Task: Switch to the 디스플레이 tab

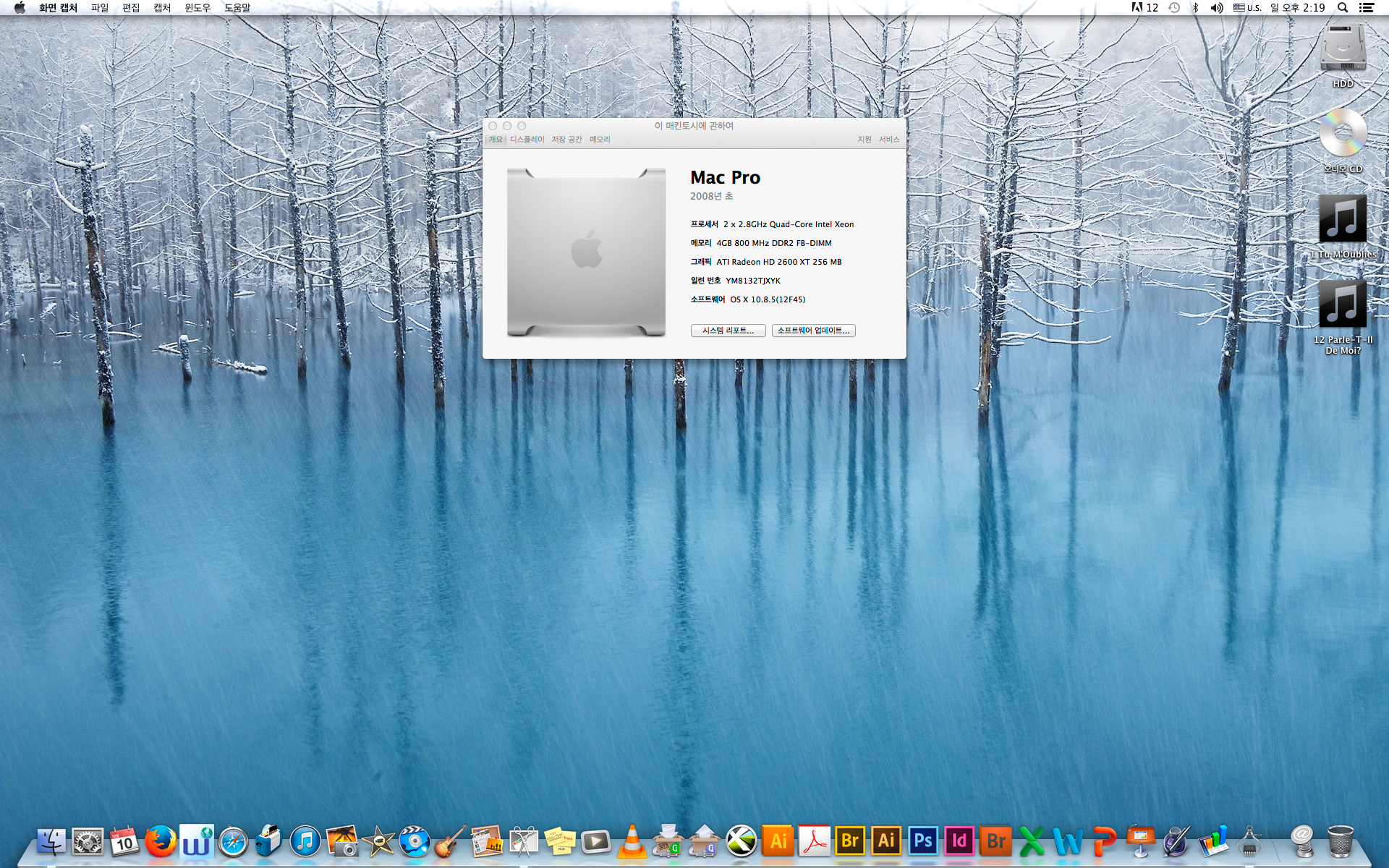Action: [527, 140]
